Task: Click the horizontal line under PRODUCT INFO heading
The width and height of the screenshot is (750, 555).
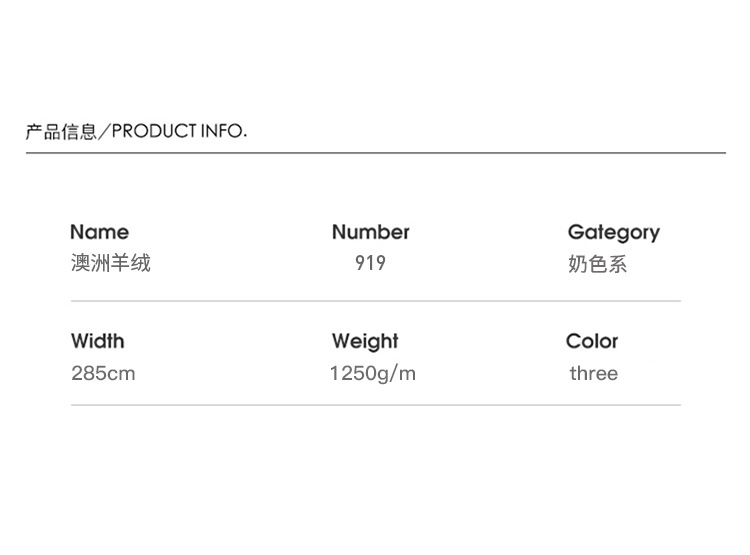Action: tap(375, 153)
